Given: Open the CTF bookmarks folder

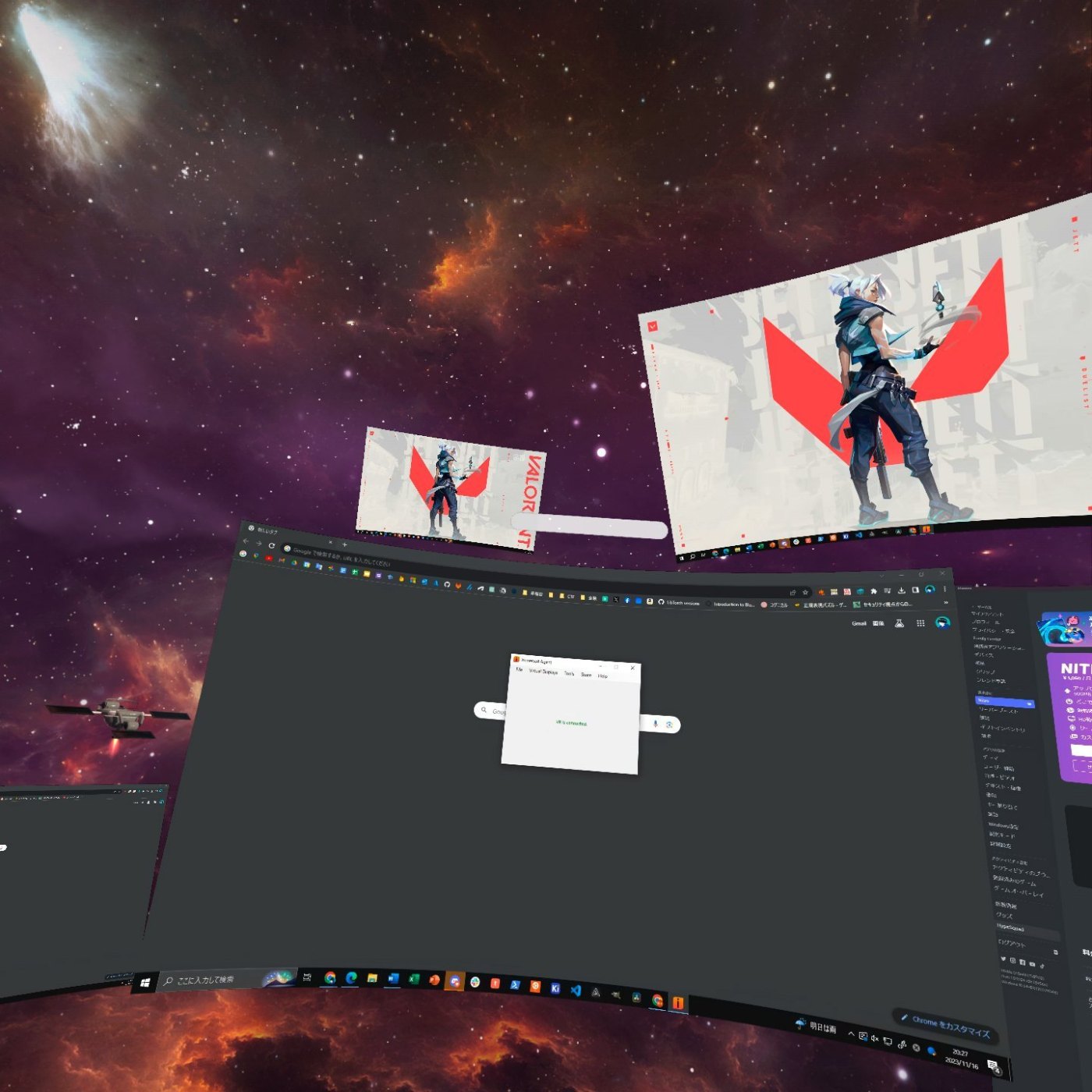Looking at the screenshot, I should tap(566, 596).
